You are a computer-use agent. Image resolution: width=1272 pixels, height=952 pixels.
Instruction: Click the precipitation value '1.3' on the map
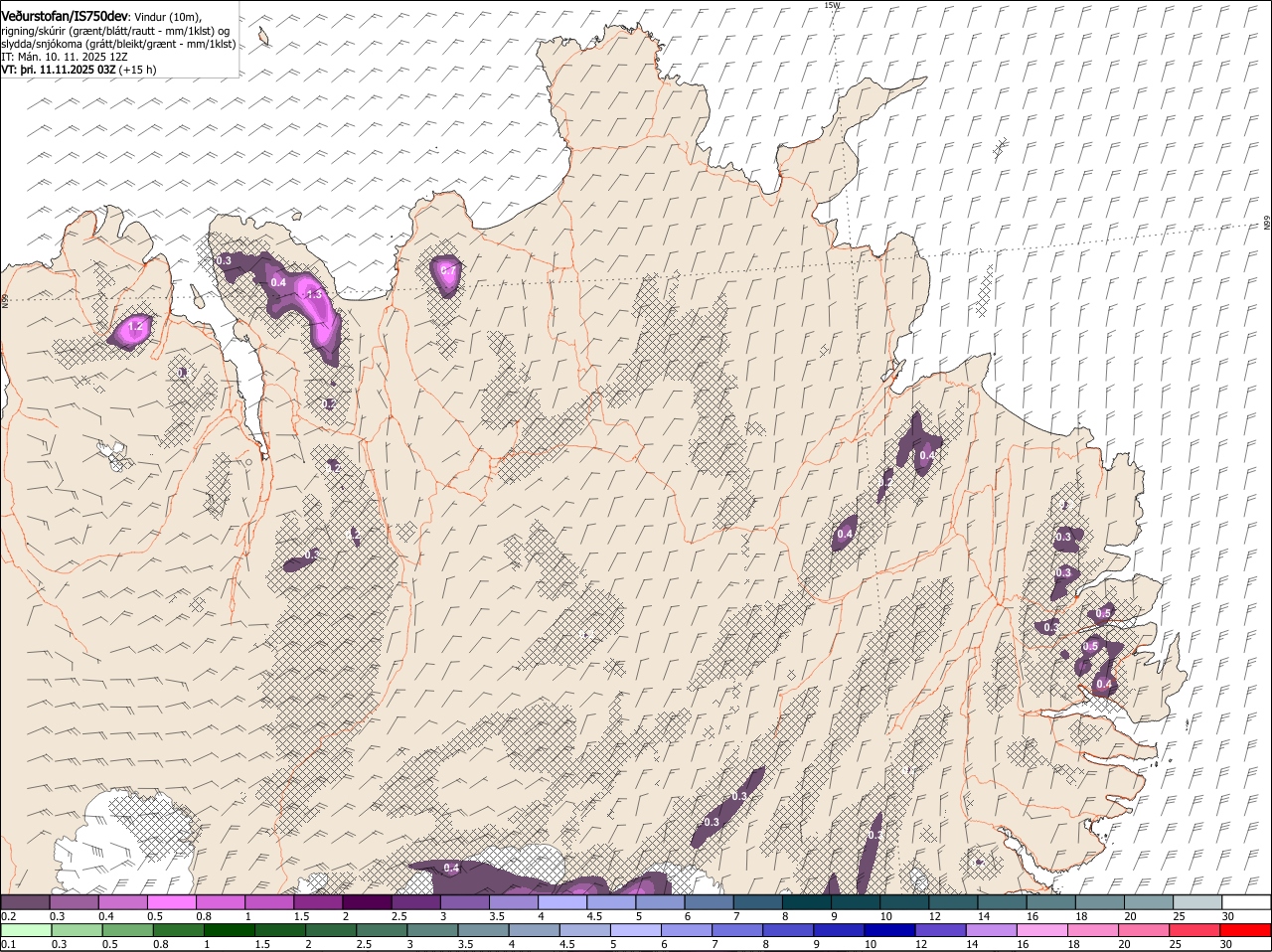click(x=315, y=294)
